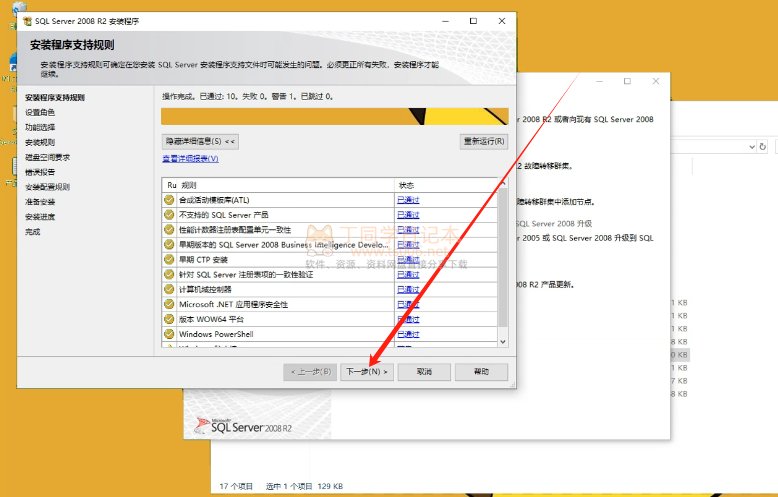778x497 pixels.
Task: Select the 准备安装 step in the sidebar
Action: tap(40, 202)
